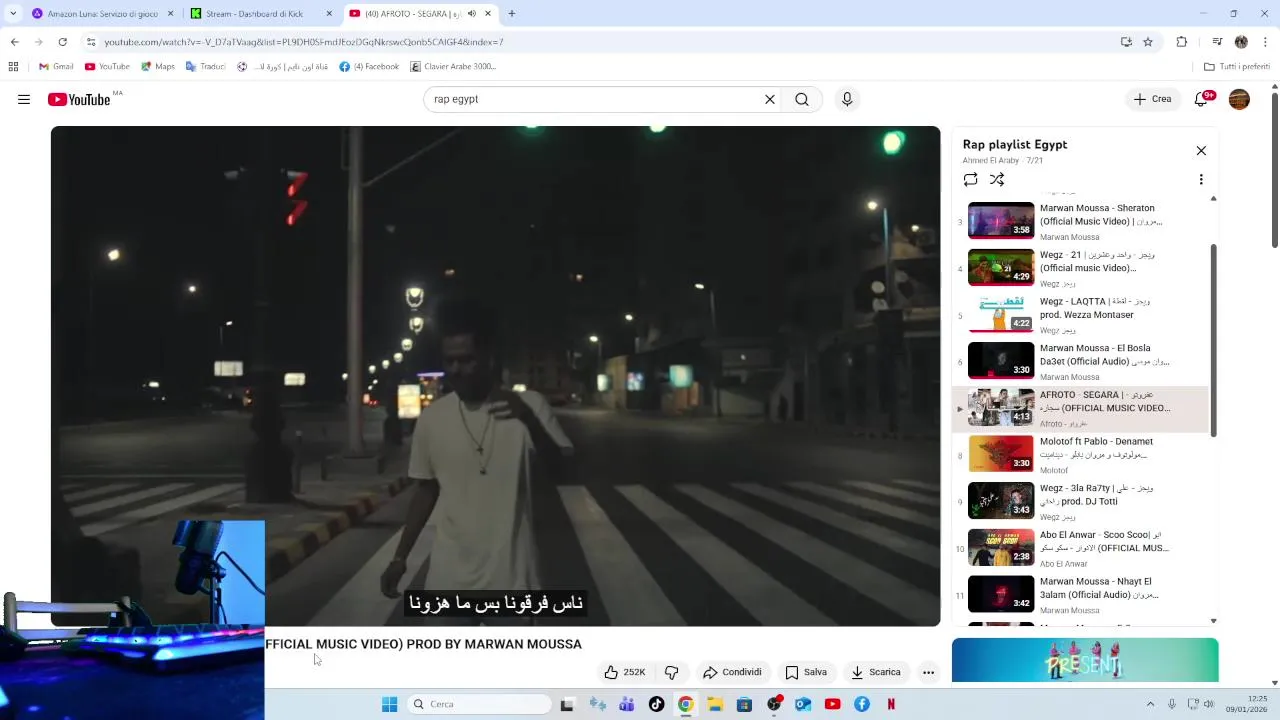This screenshot has height=720, width=1280.
Task: Open Traduci bookmark
Action: coord(205,67)
